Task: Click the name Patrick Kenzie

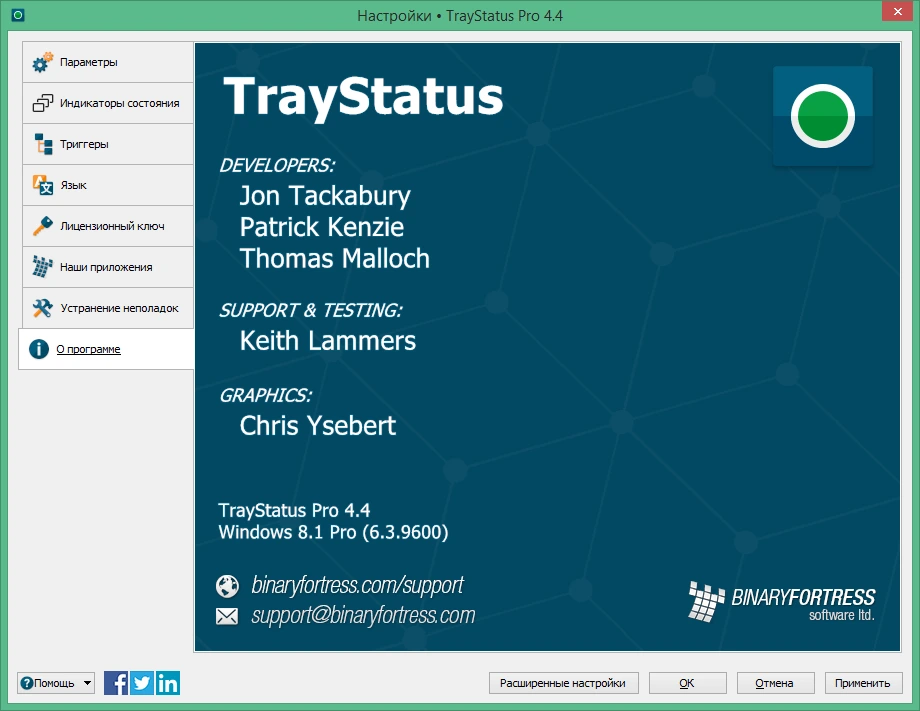Action: coord(322,227)
